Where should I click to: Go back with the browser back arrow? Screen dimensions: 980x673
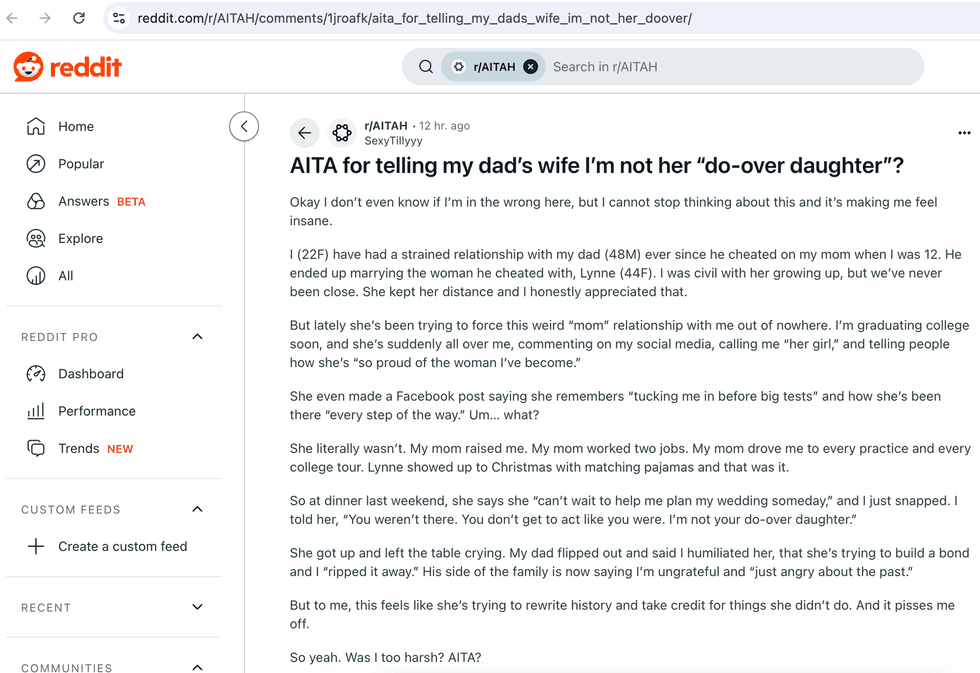12,18
